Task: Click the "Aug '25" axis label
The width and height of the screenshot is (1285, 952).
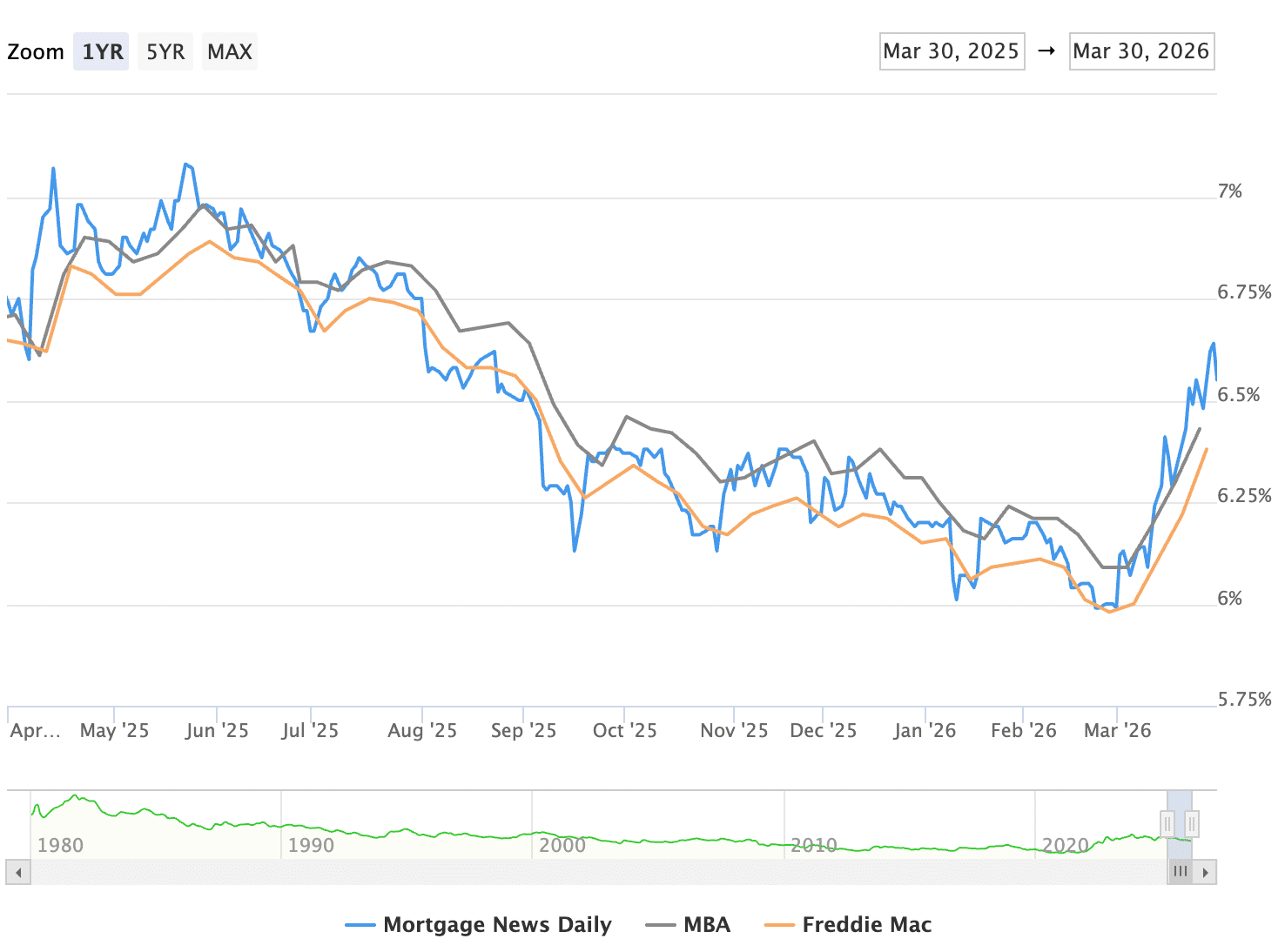Action: [x=422, y=730]
